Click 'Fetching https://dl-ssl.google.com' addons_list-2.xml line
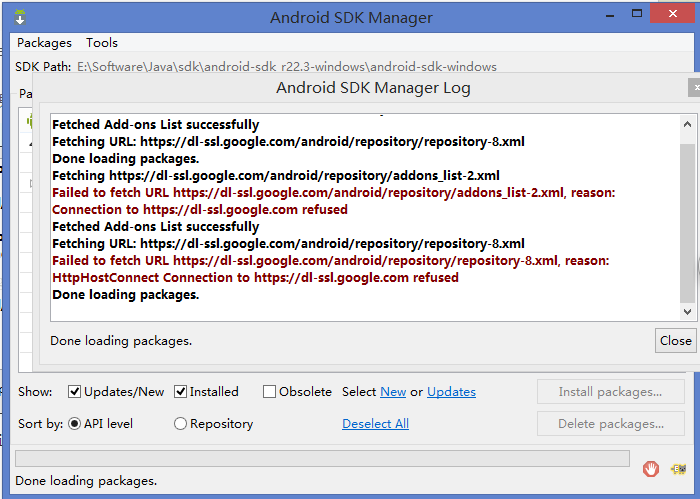700x499 pixels. coord(276,176)
